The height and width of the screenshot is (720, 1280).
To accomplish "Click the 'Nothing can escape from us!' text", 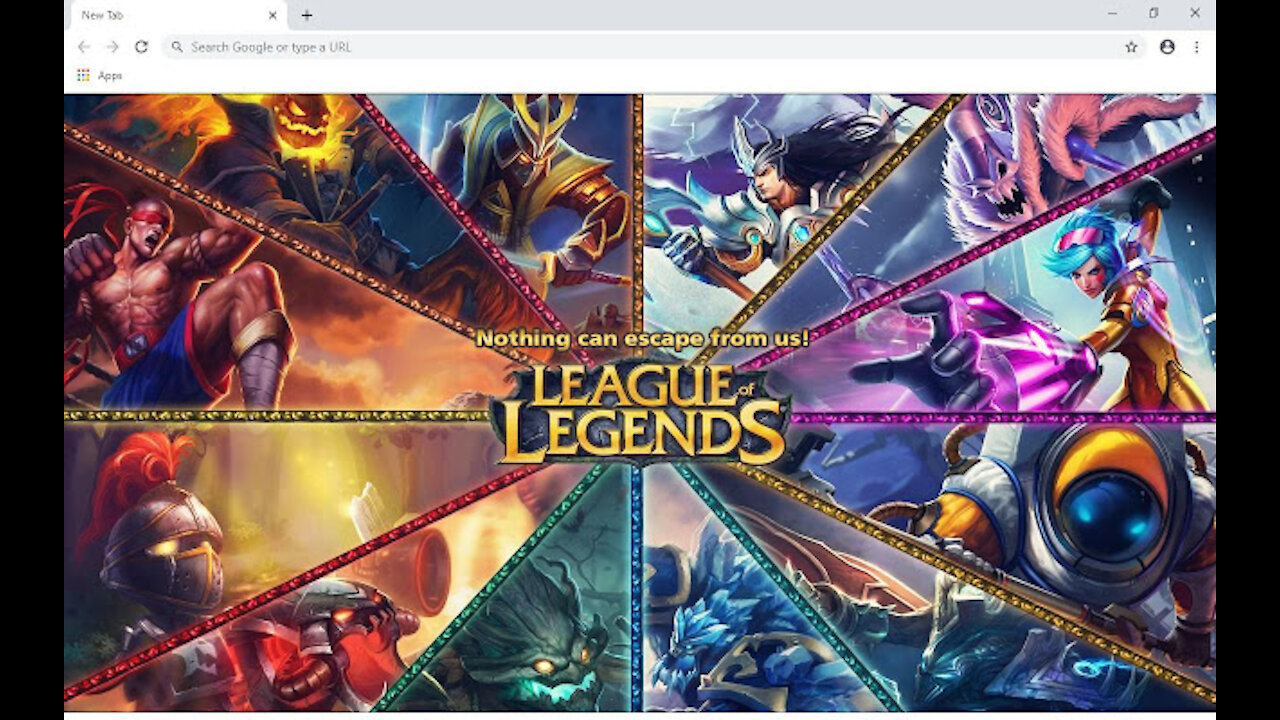I will [x=642, y=338].
